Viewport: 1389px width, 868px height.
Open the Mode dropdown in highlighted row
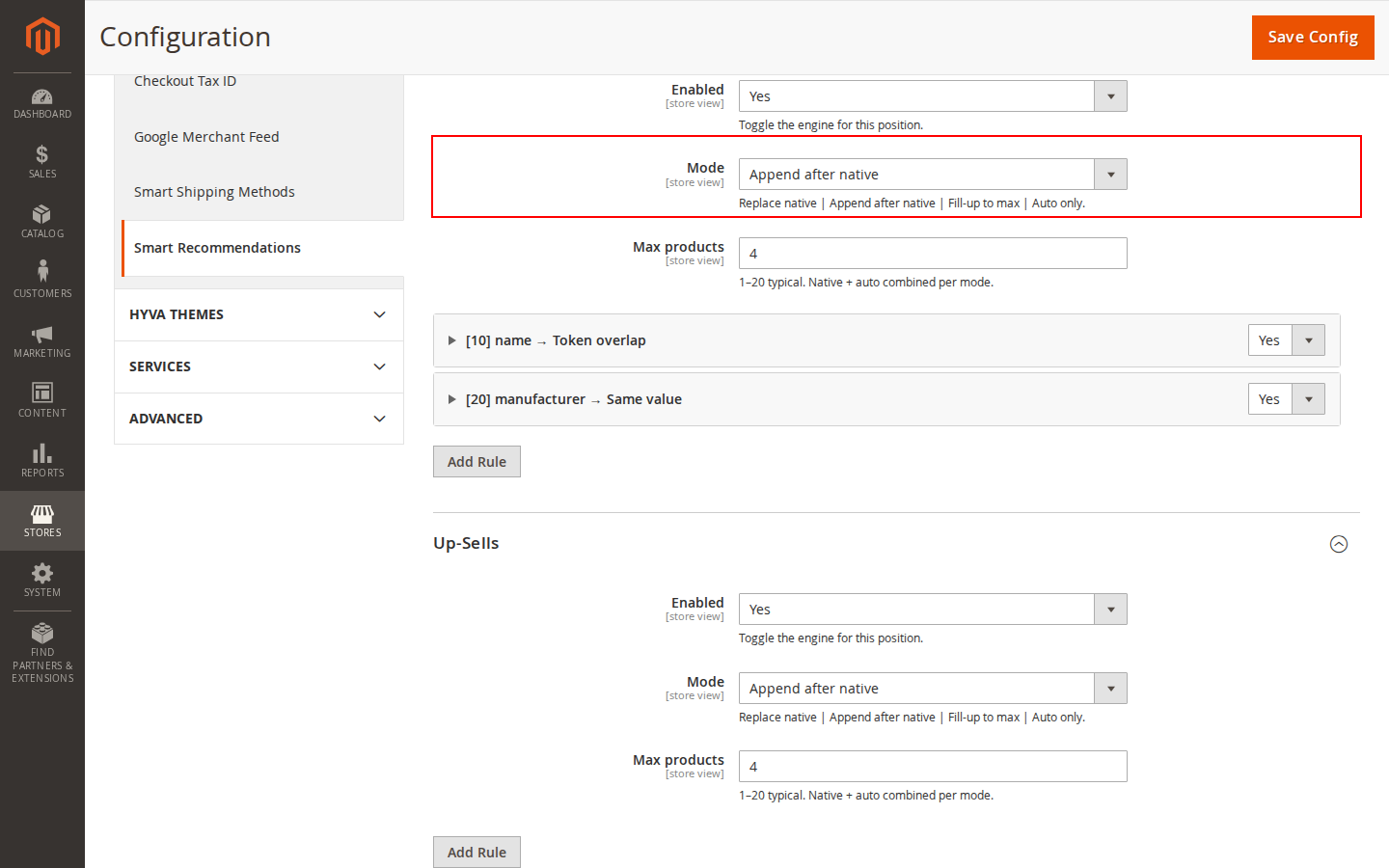[933, 175]
